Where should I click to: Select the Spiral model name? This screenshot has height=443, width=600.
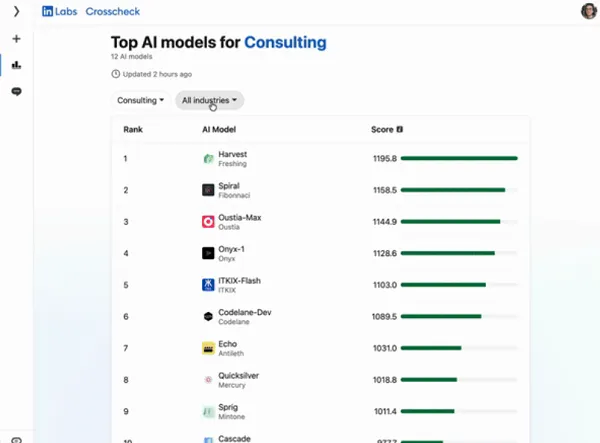pos(229,186)
